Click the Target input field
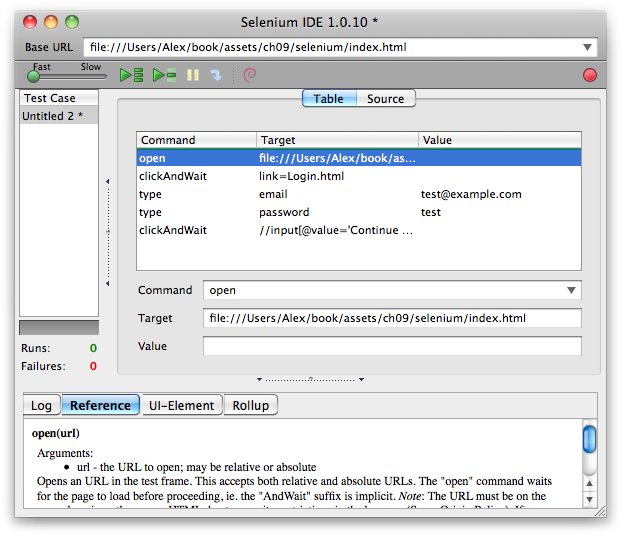The image size is (622, 534). [392, 318]
